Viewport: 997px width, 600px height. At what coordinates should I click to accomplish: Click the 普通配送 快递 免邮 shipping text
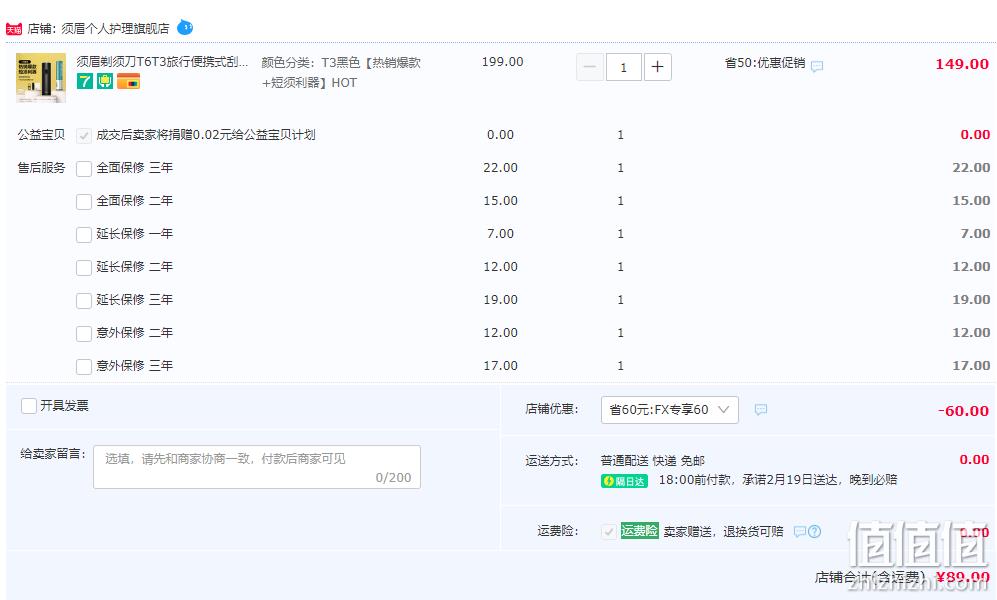[652, 460]
